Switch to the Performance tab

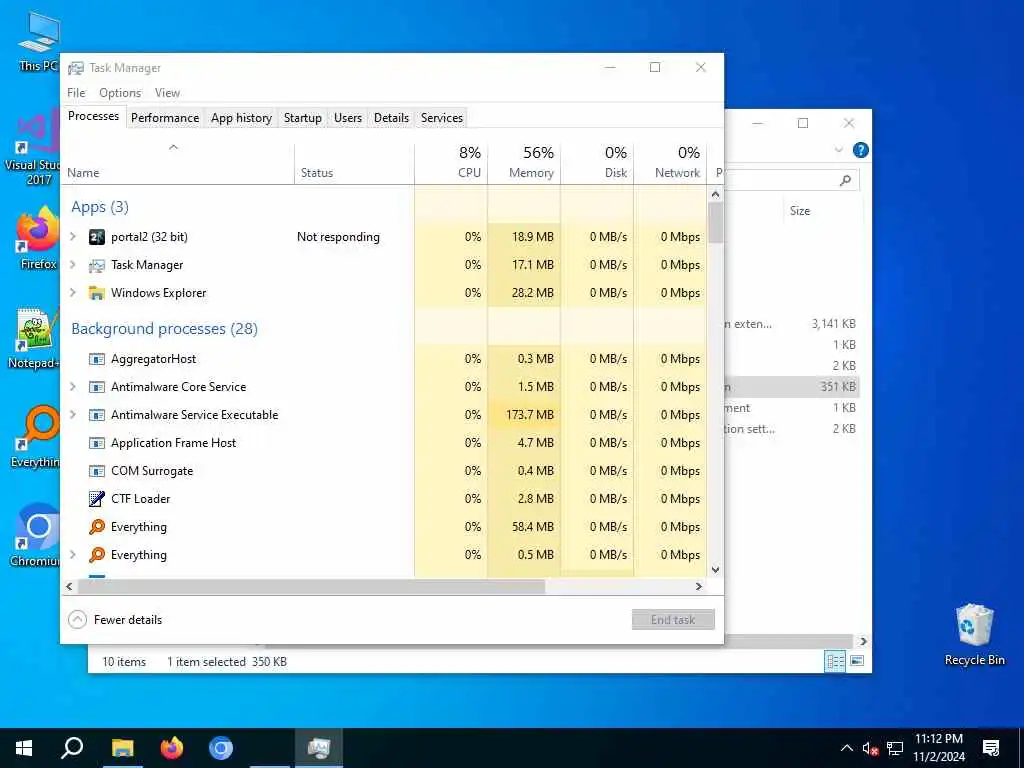(165, 118)
